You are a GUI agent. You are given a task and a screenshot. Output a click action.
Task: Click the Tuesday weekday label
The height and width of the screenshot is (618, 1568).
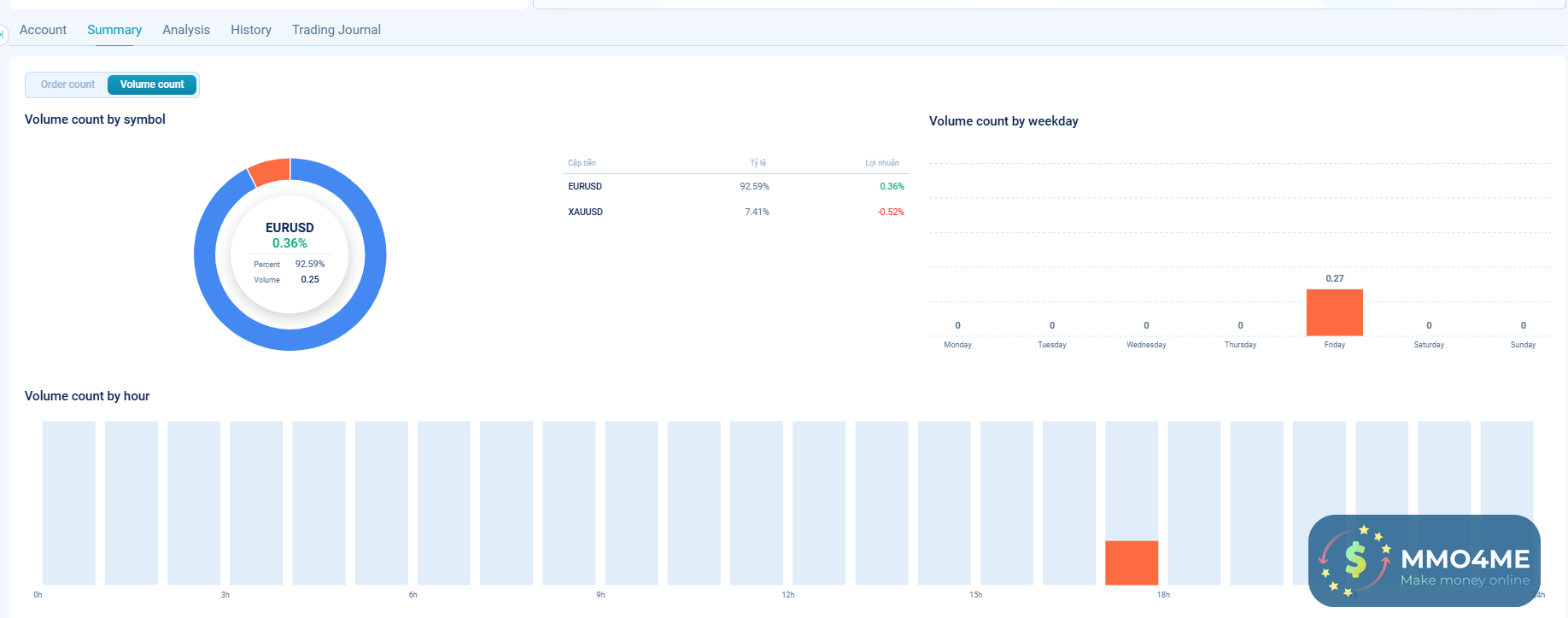click(x=1052, y=345)
